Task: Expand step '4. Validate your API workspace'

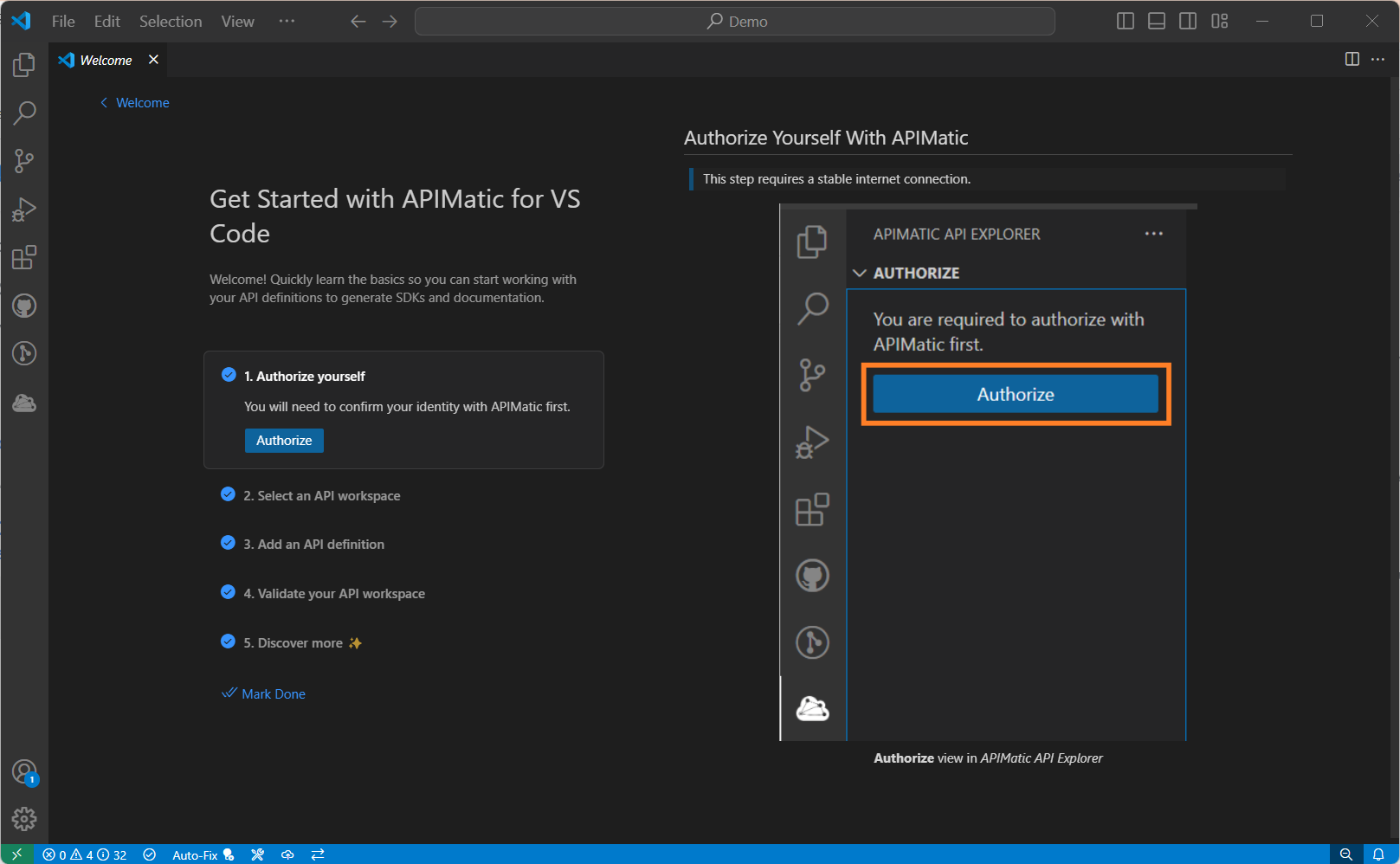Action: pyautogui.click(x=334, y=594)
